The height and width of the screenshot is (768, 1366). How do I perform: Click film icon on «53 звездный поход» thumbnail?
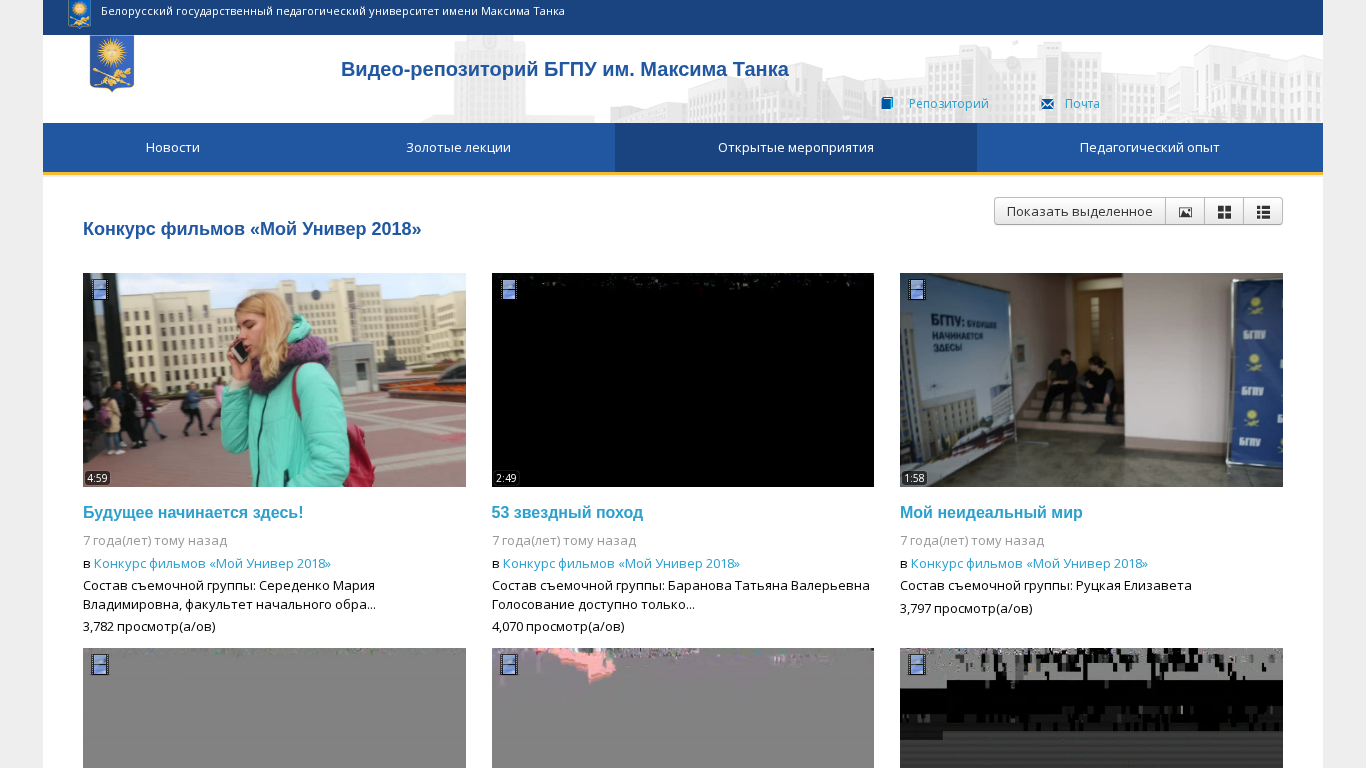click(509, 290)
